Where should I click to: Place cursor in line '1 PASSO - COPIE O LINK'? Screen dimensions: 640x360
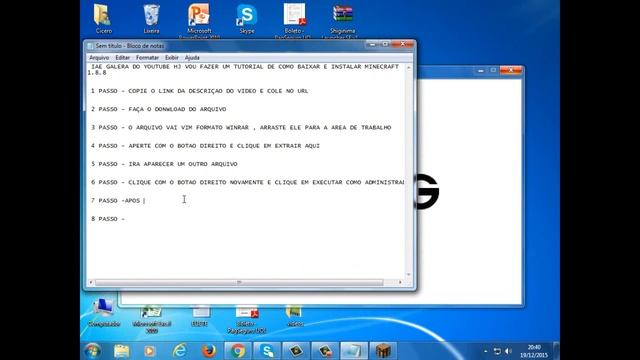pyautogui.click(x=199, y=91)
